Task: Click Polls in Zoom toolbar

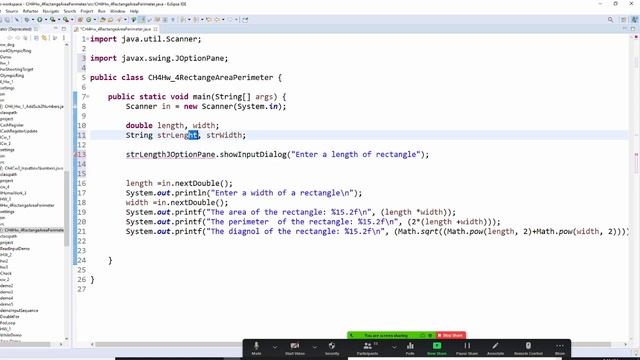Action: click(x=410, y=348)
